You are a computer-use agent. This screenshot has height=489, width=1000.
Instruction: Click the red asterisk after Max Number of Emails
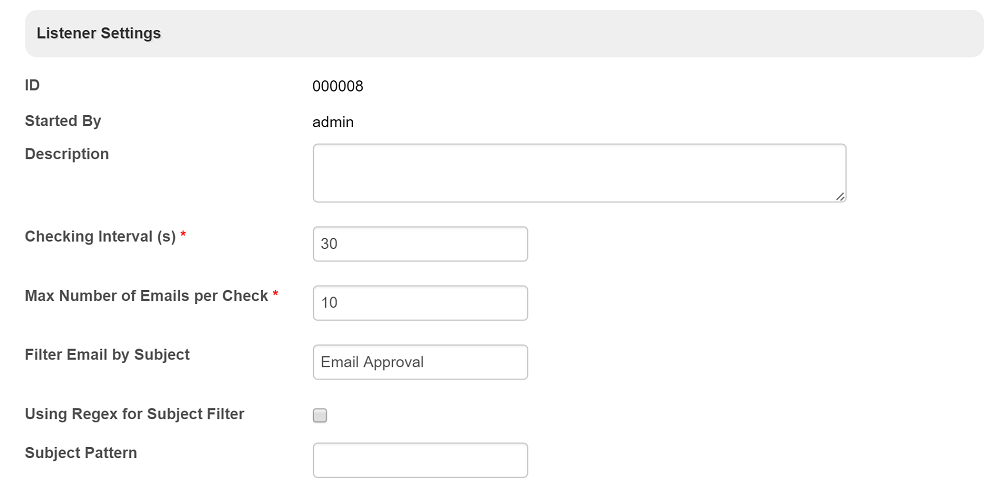[276, 295]
